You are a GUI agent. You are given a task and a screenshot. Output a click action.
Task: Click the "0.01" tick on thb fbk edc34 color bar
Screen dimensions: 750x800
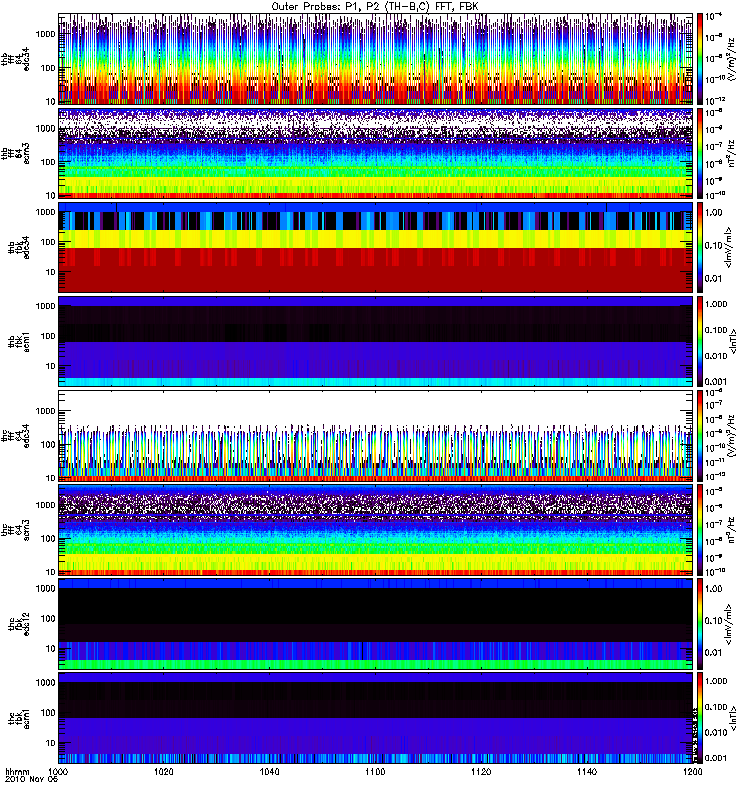click(x=714, y=279)
